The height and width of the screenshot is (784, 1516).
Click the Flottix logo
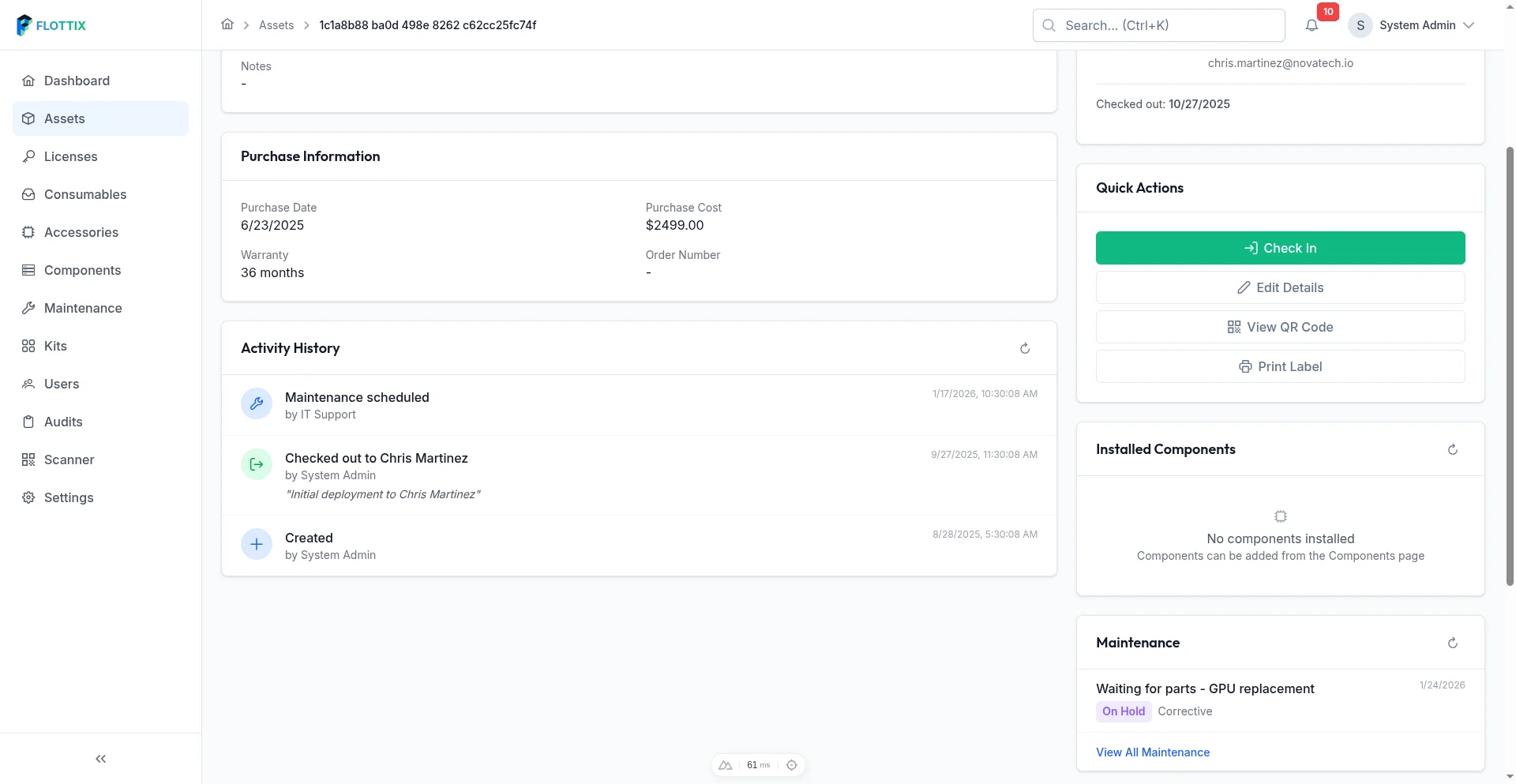pyautogui.click(x=52, y=25)
